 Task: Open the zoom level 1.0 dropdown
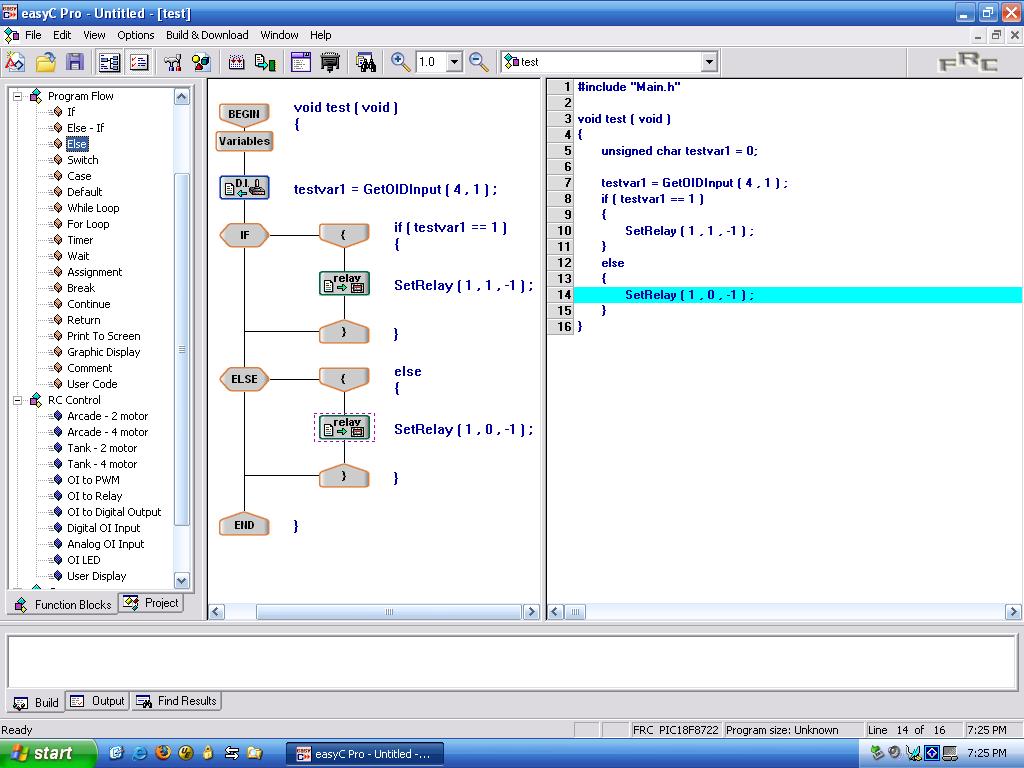click(455, 62)
